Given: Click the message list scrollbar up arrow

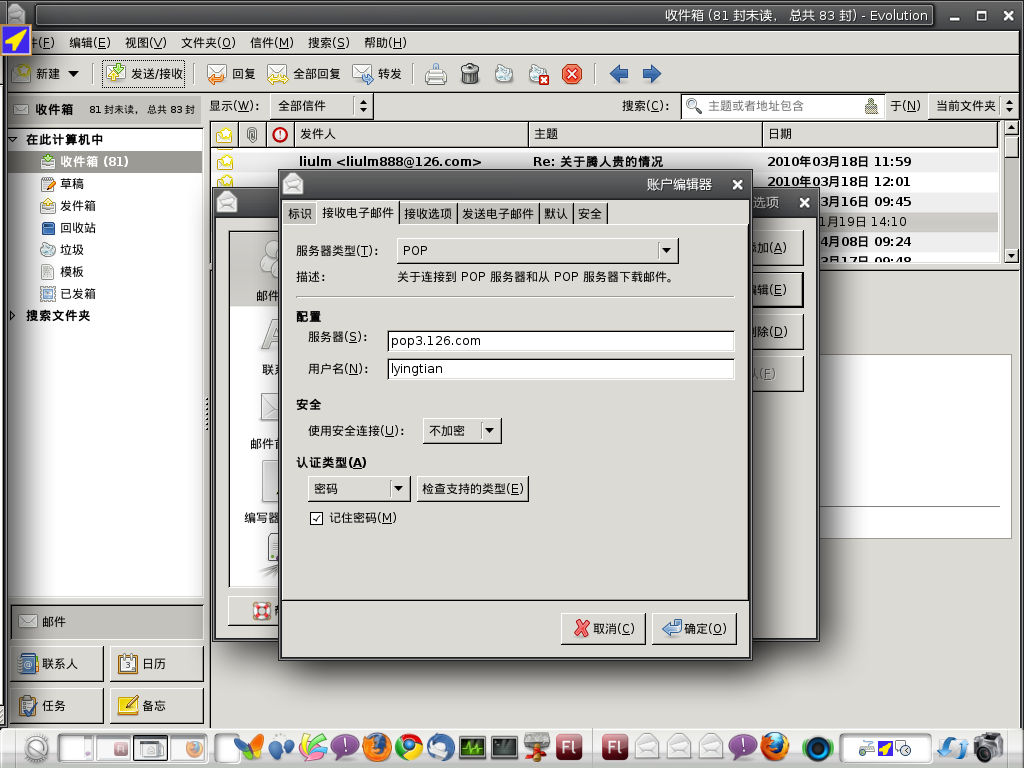Looking at the screenshot, I should tap(1011, 128).
